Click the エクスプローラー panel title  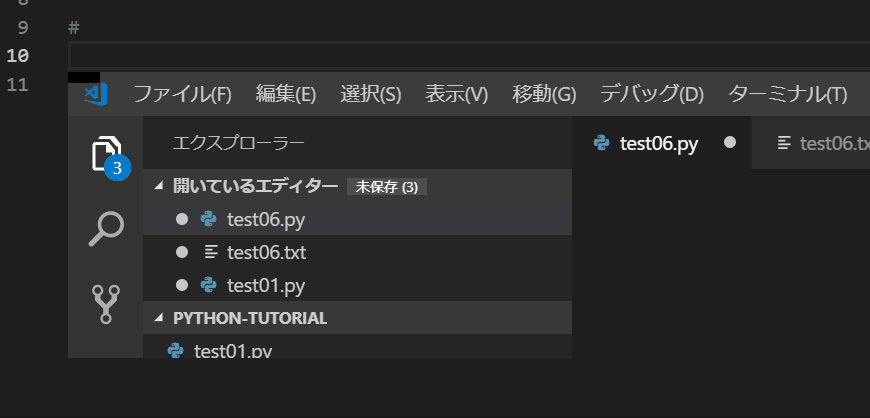(239, 143)
